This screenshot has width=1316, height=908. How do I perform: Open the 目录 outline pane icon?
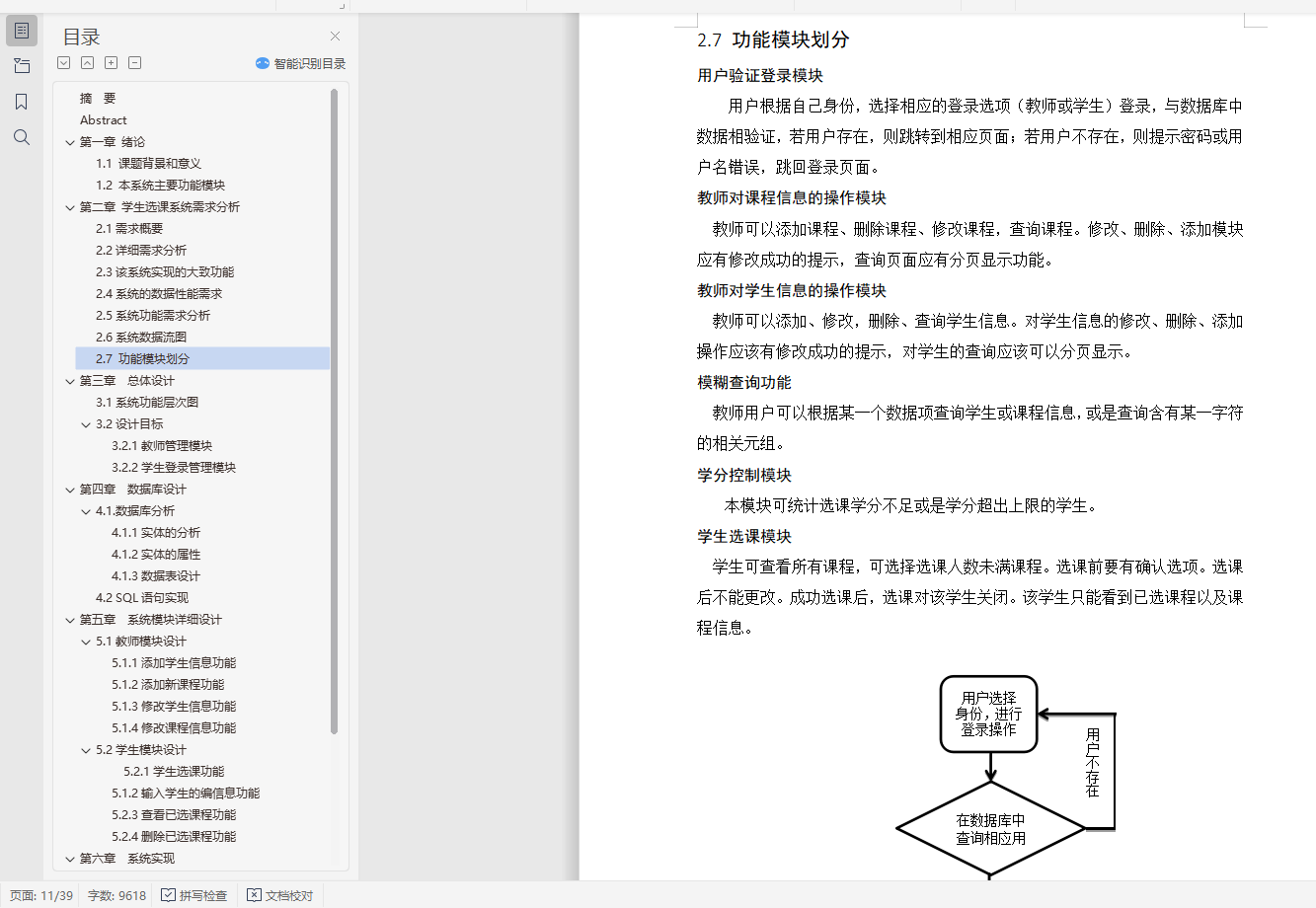[22, 31]
